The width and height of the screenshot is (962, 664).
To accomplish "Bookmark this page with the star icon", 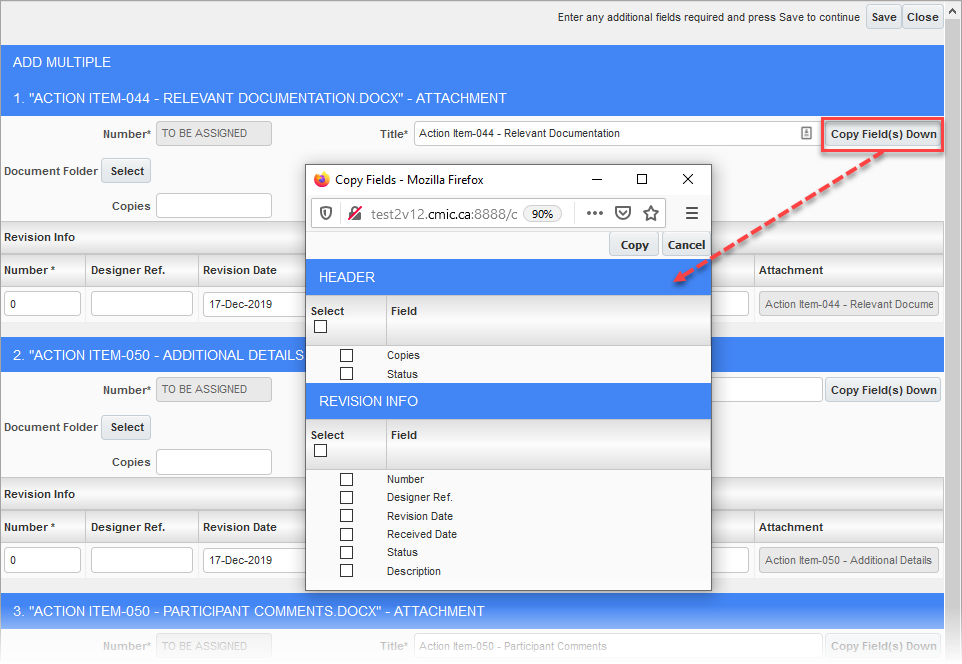I will (650, 213).
